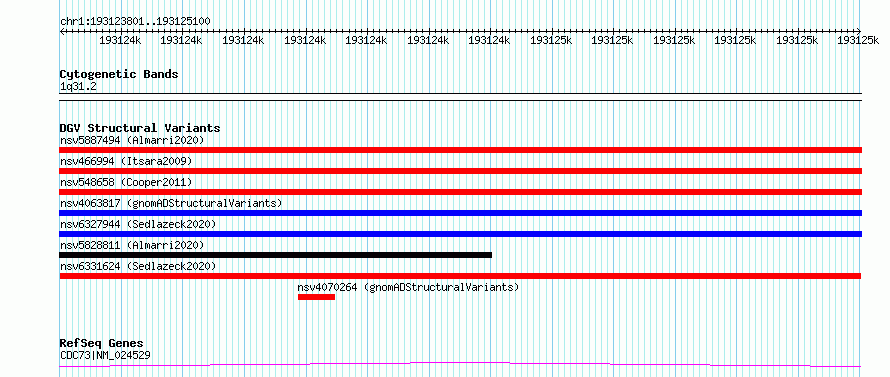Select the blue bar under nsv6327944
The width and height of the screenshot is (890, 377).
point(461,234)
